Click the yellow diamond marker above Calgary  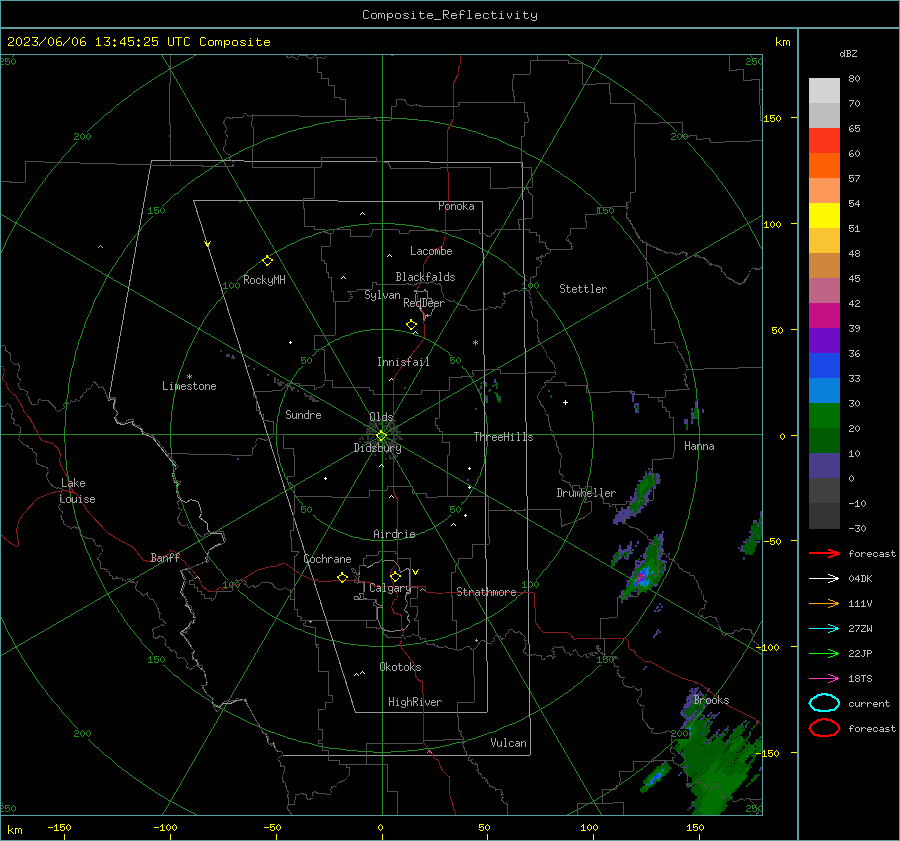(x=395, y=576)
